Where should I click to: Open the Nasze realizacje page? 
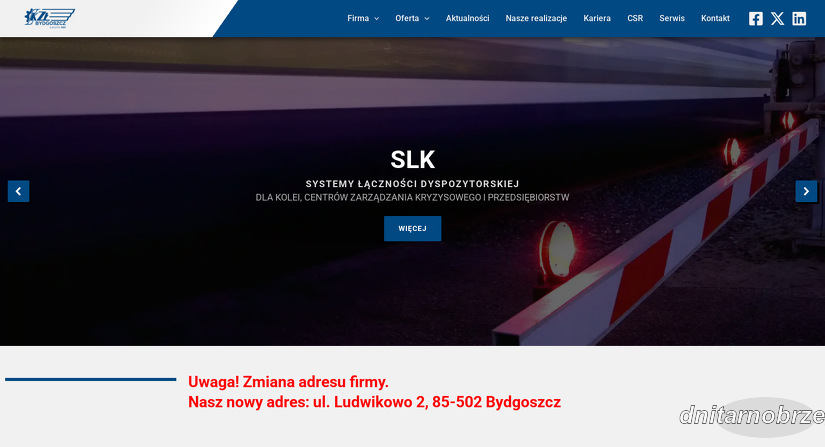536,18
